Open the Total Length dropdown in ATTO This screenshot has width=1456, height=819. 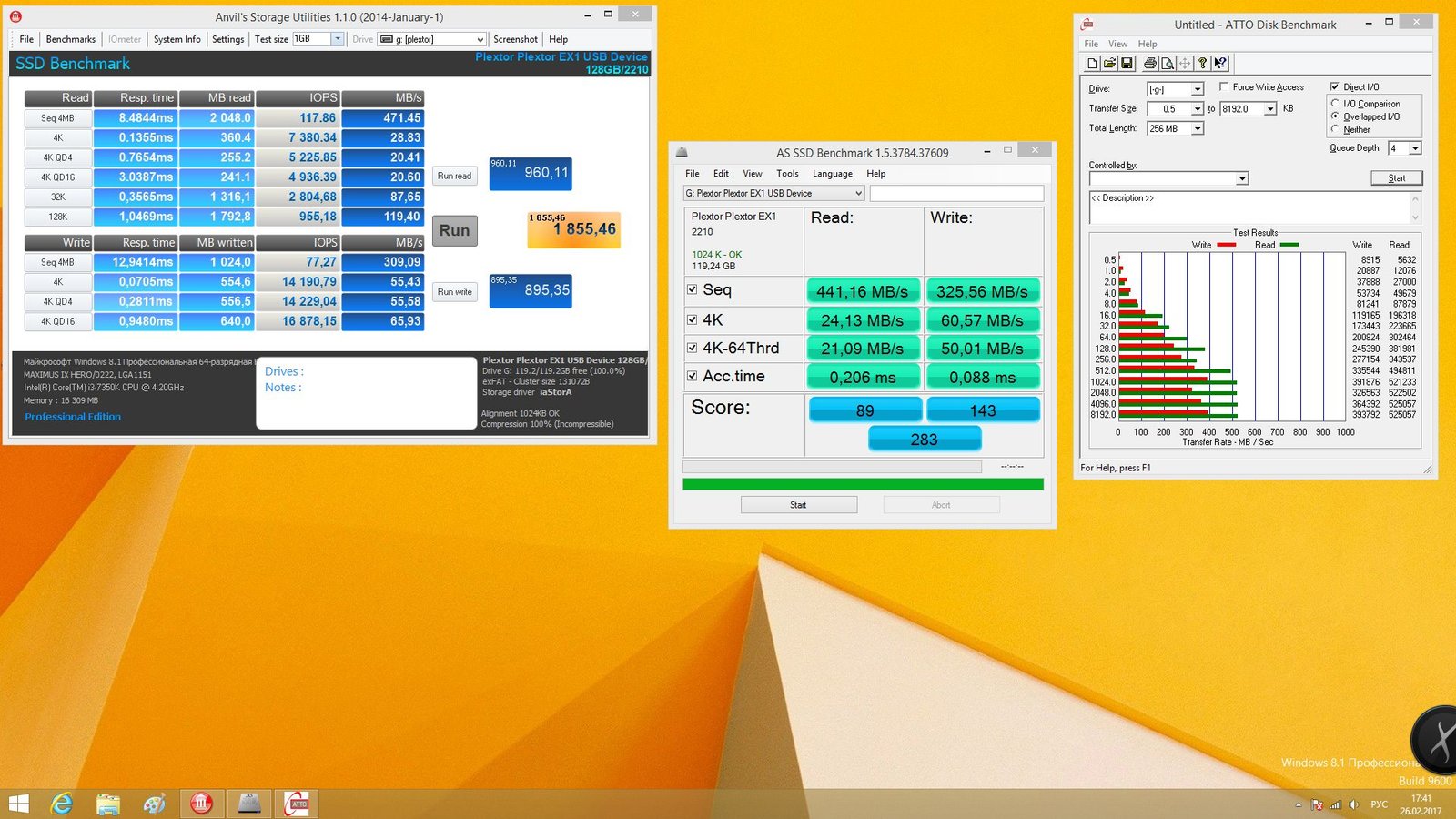click(1198, 129)
